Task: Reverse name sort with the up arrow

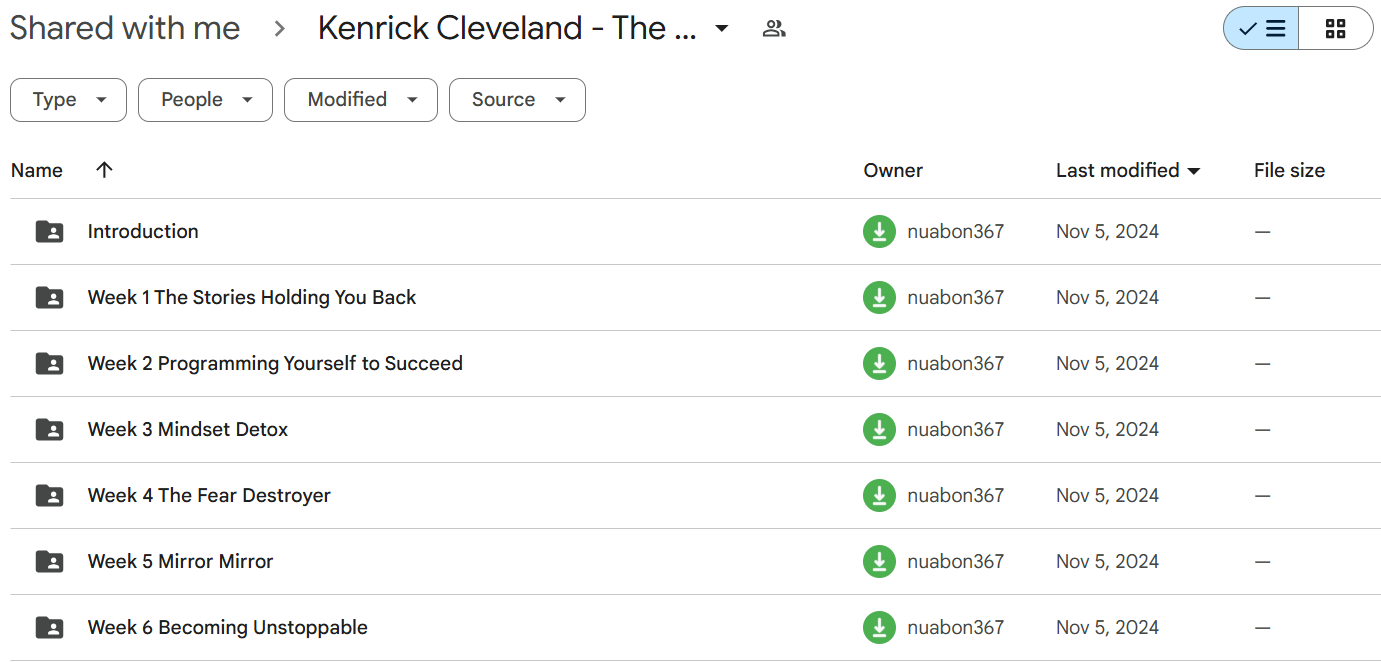Action: click(x=104, y=170)
